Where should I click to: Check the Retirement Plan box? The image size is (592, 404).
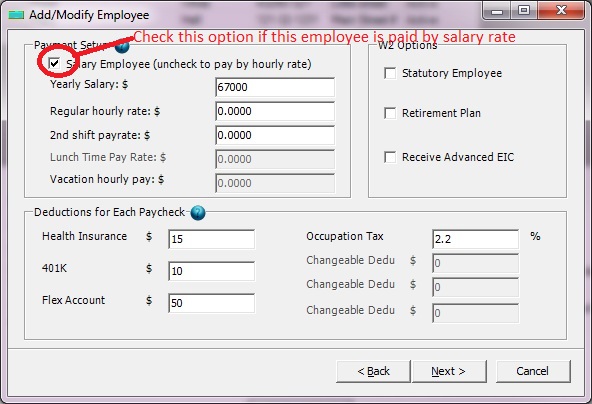(390, 113)
